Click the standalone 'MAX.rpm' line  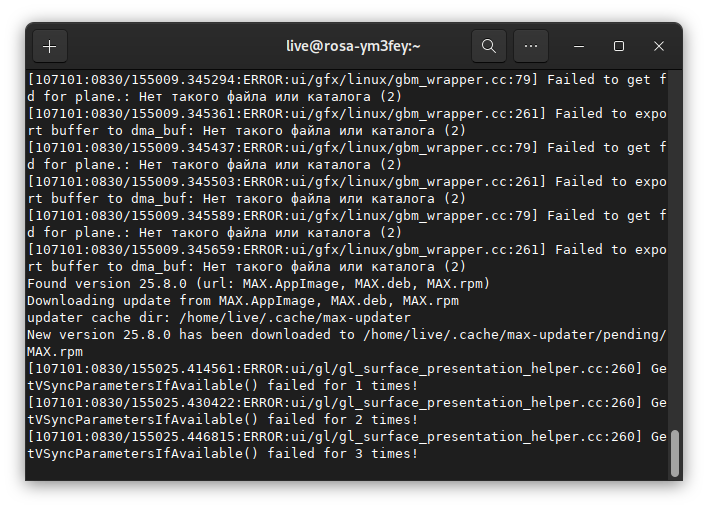pyautogui.click(x=55, y=352)
